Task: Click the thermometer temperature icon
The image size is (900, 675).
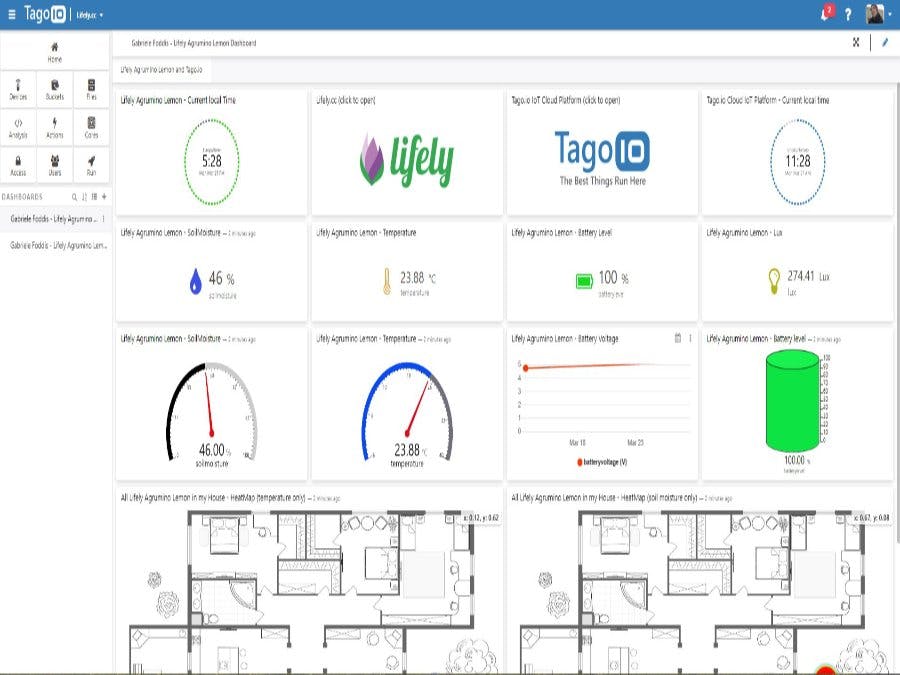Action: coord(387,281)
